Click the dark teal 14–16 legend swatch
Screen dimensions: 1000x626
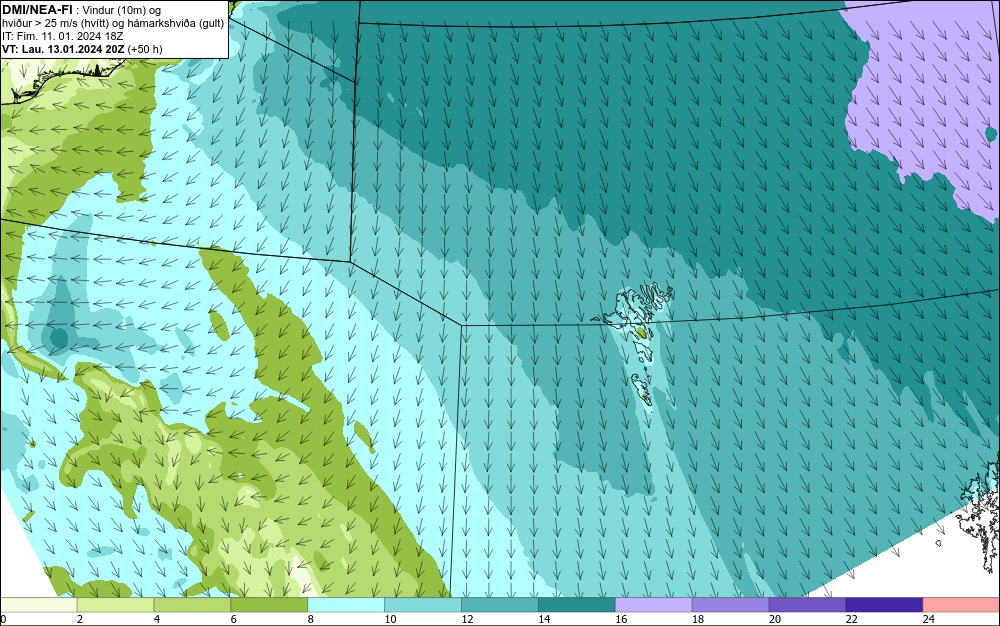pyautogui.click(x=577, y=605)
